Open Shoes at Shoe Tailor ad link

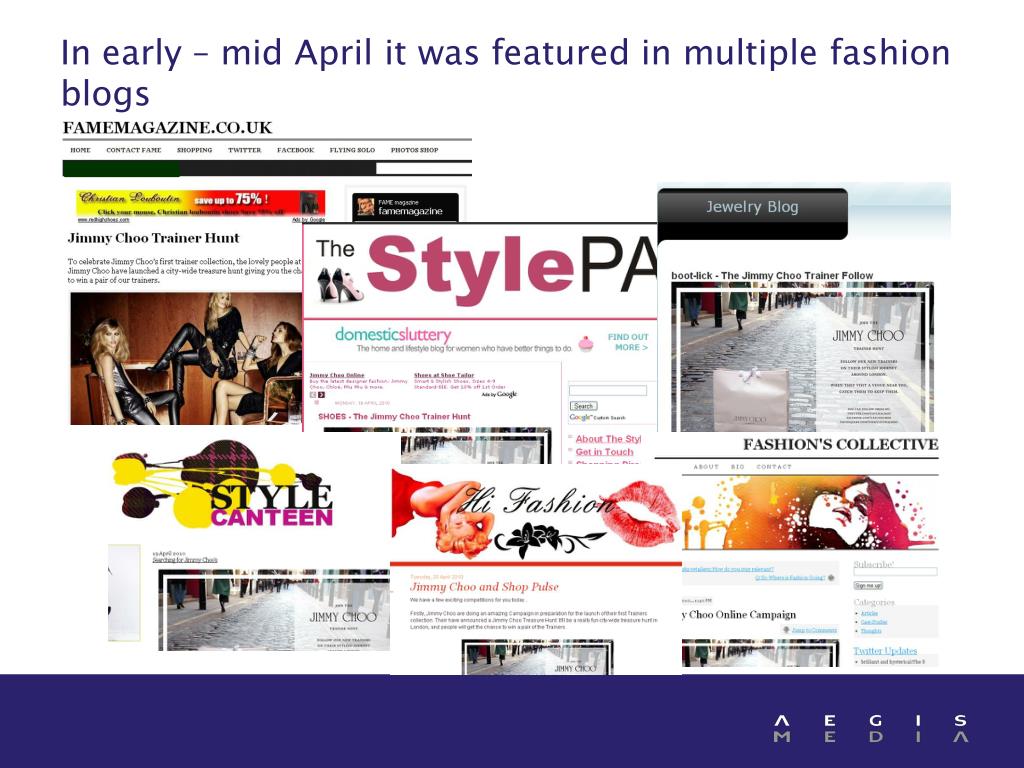[444, 376]
